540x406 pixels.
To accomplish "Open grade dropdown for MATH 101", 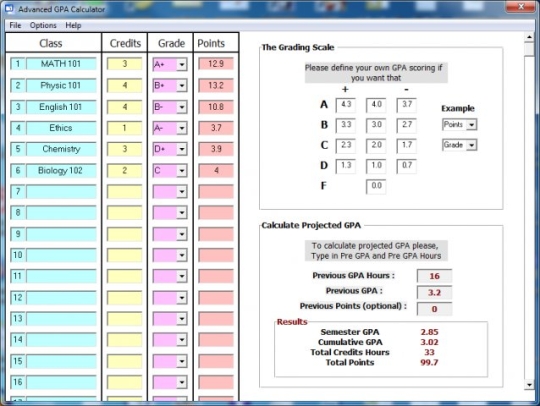I will click(x=181, y=64).
